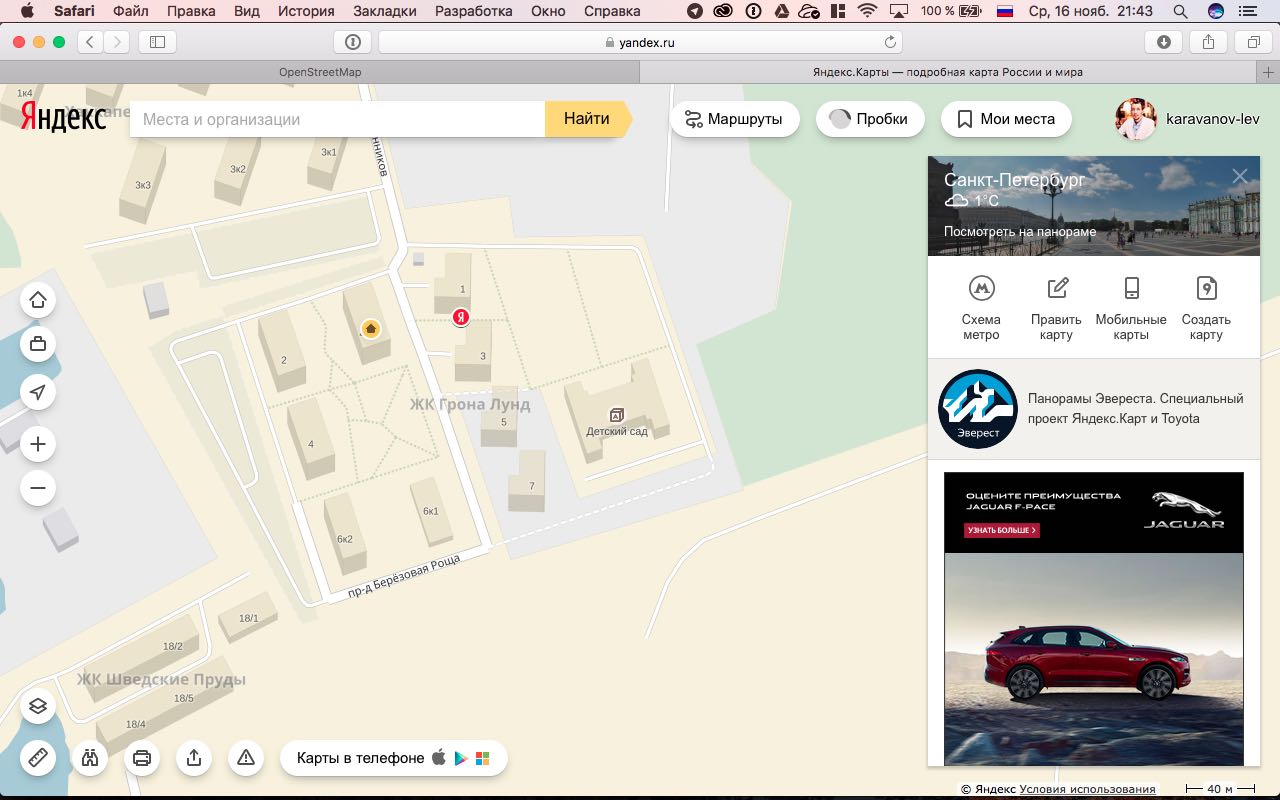The height and width of the screenshot is (800, 1280).
Task: Select the ruler measuring tool
Action: tap(38, 758)
